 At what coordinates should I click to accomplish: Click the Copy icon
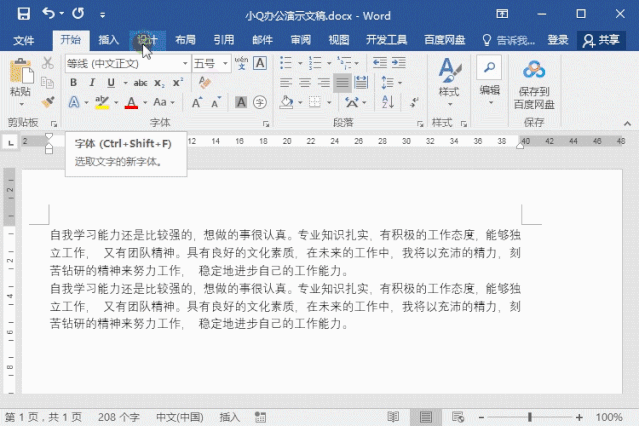[x=48, y=83]
